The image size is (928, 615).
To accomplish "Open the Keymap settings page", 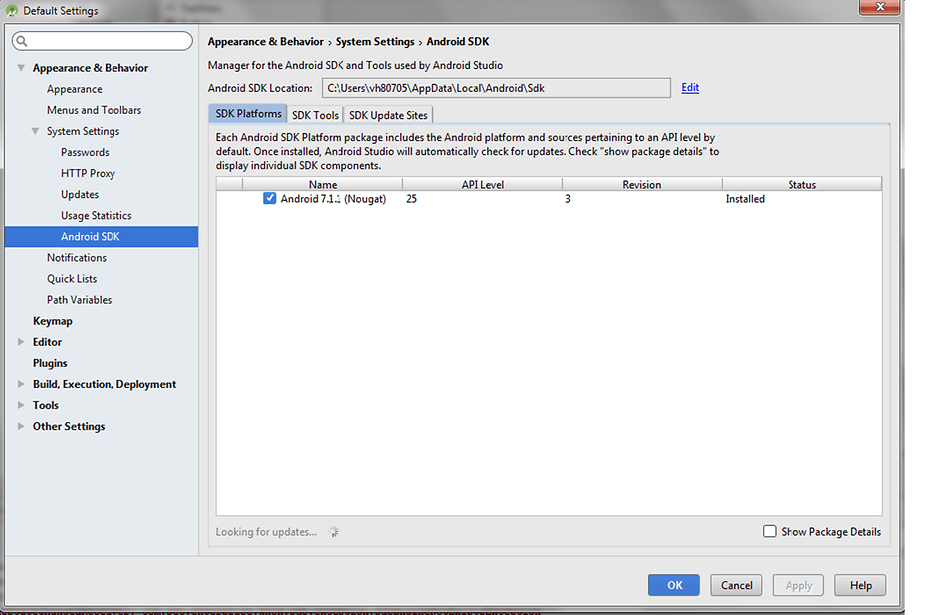I will [53, 321].
